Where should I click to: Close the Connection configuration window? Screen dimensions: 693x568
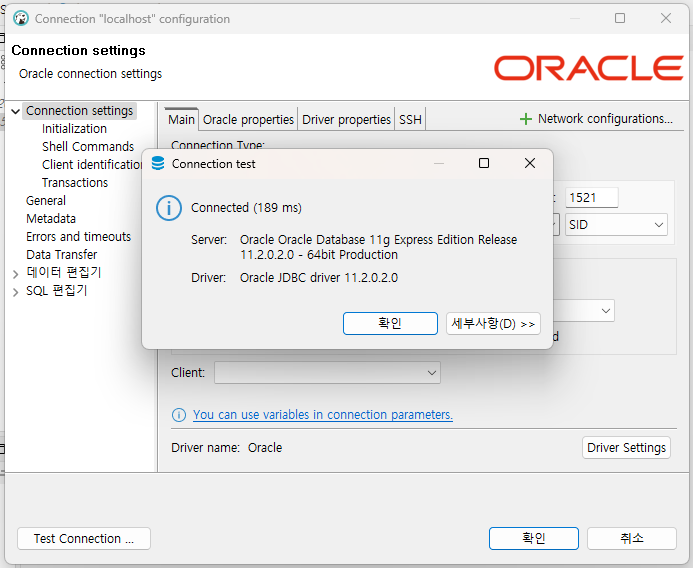[x=666, y=18]
